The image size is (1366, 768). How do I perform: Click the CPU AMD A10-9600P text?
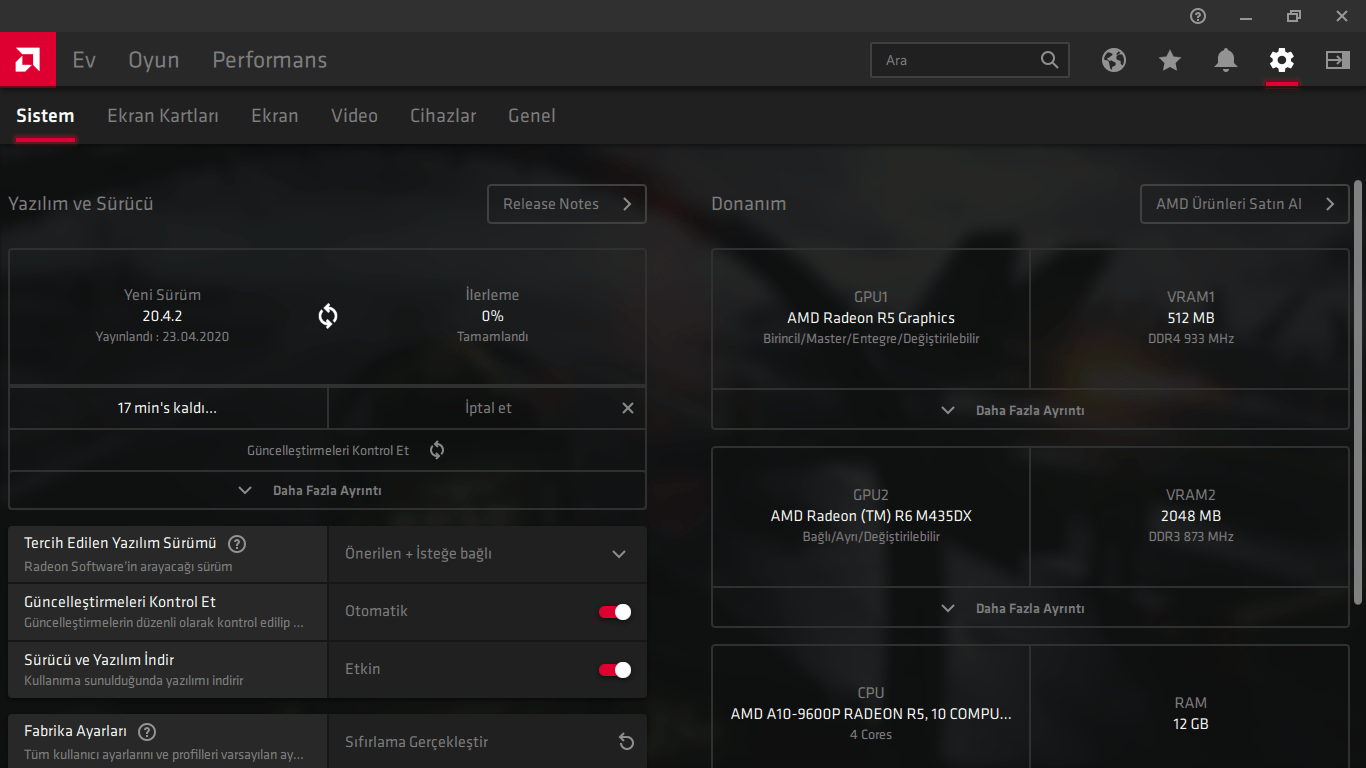pyautogui.click(x=871, y=714)
